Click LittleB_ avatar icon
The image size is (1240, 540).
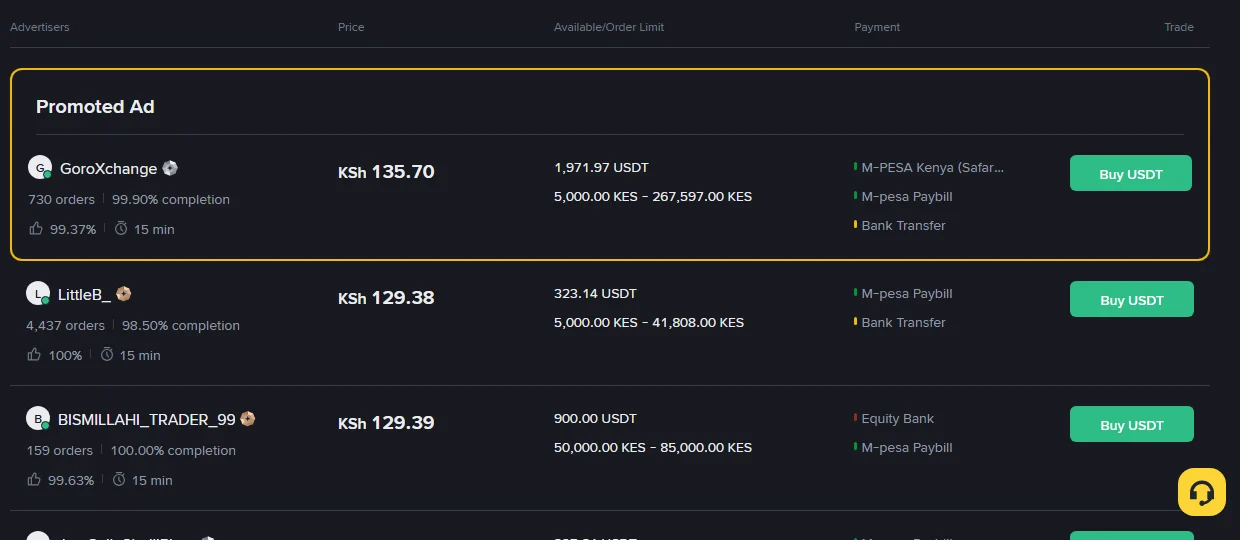tap(38, 294)
